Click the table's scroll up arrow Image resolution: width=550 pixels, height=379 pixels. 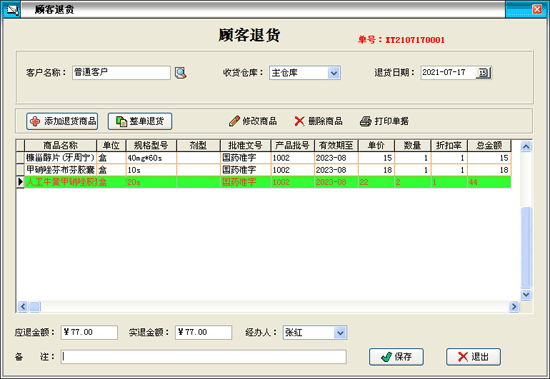pyautogui.click(x=526, y=146)
